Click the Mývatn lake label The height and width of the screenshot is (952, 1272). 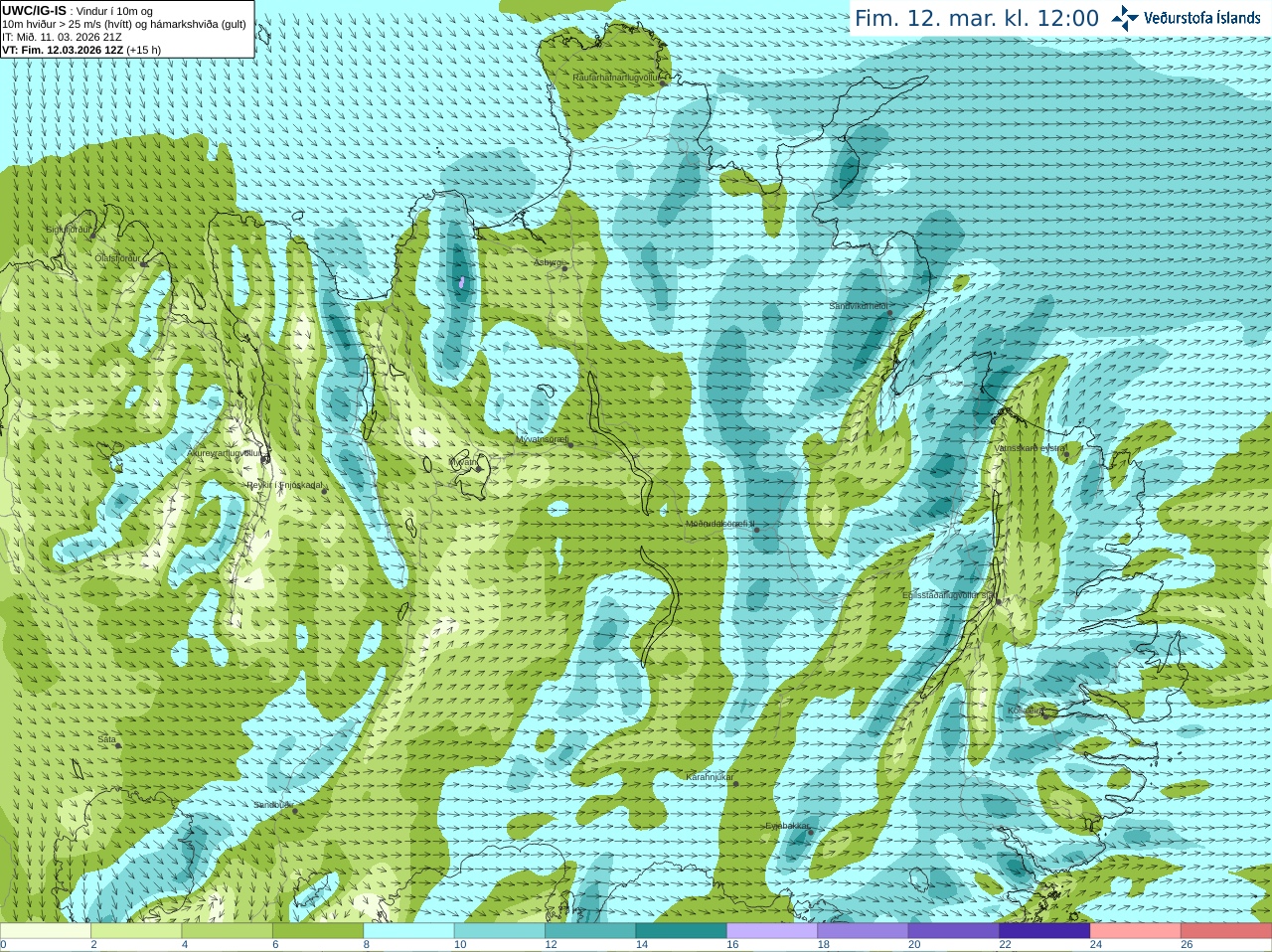tap(463, 462)
